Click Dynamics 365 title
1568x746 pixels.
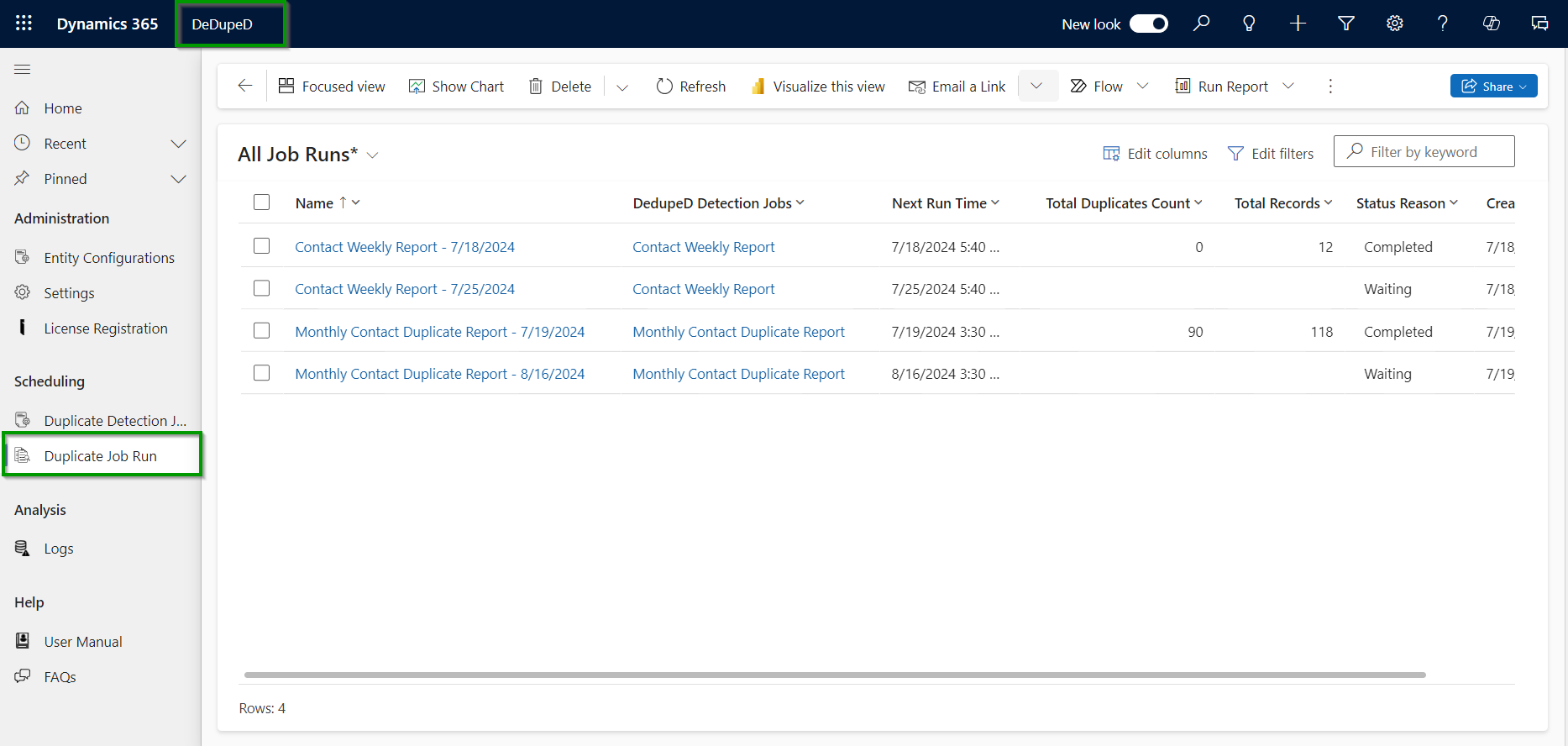point(108,24)
